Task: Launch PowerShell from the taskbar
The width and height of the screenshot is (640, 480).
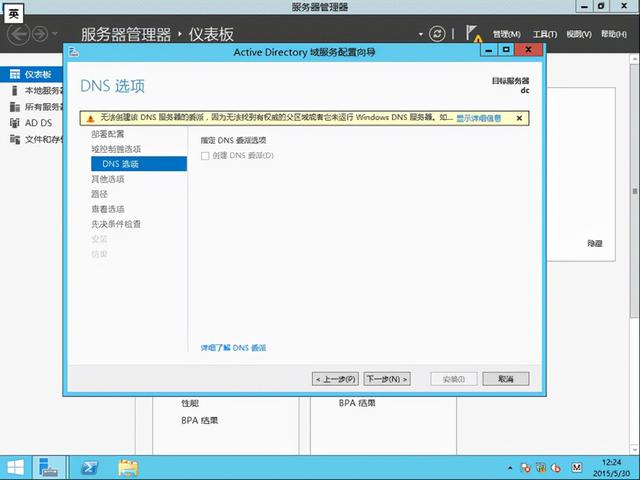Action: tap(89, 468)
